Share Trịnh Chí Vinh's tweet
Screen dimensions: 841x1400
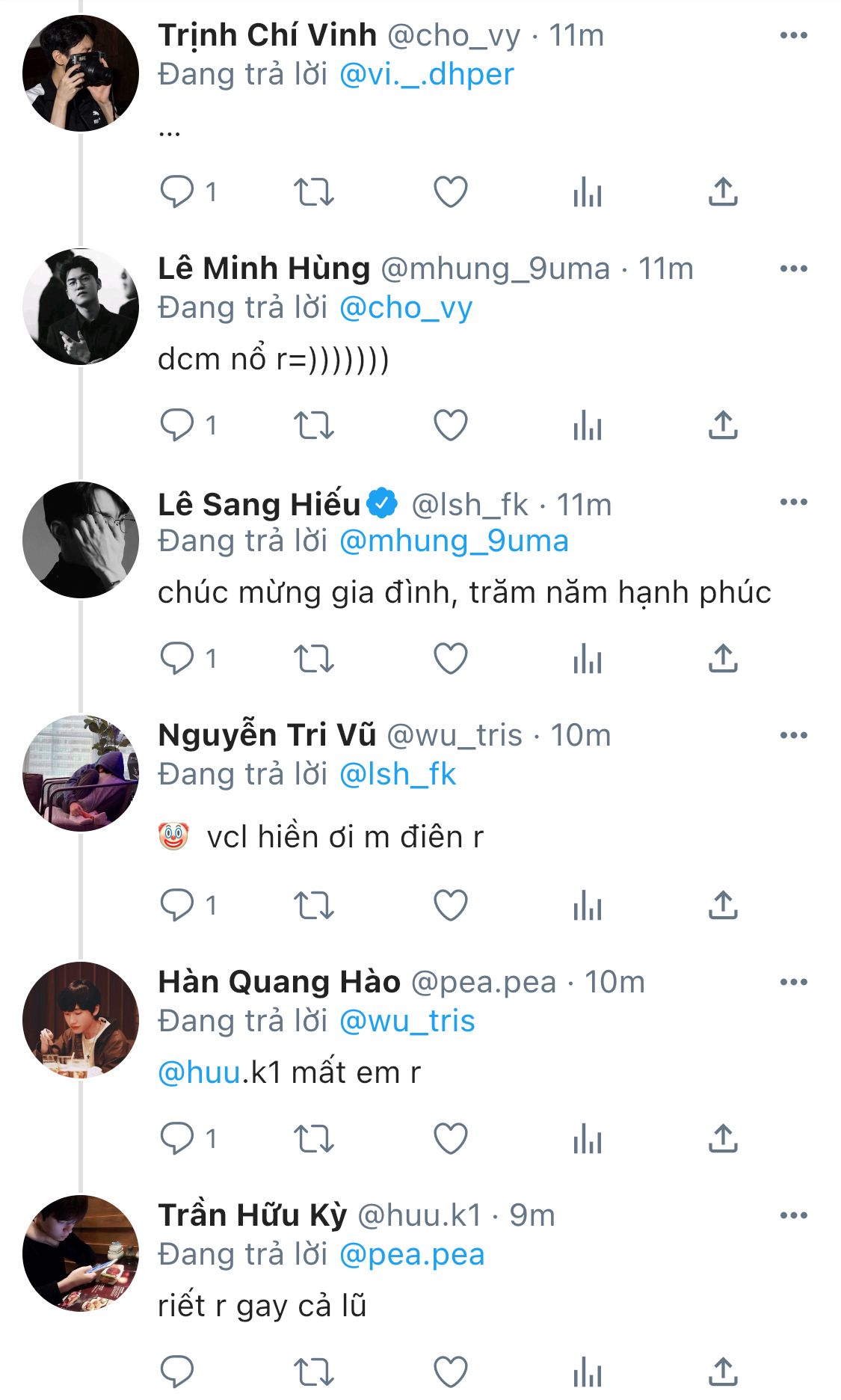tap(723, 192)
